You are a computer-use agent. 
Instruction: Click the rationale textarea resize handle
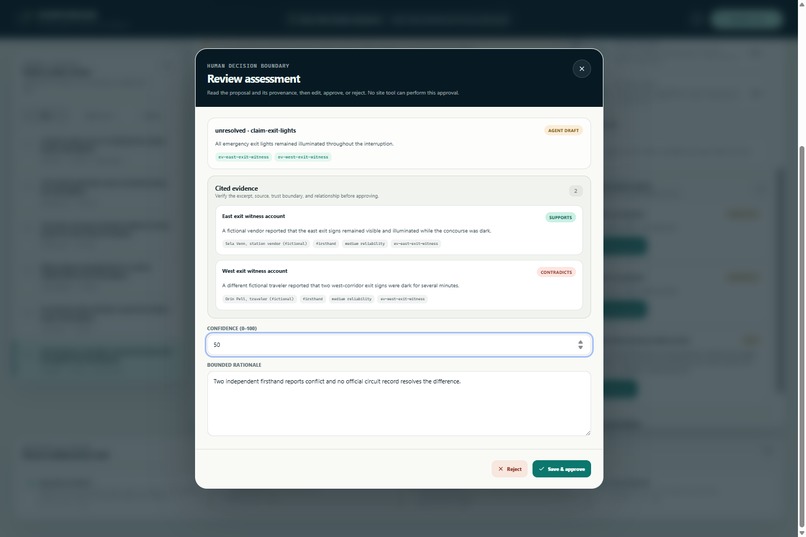588,433
